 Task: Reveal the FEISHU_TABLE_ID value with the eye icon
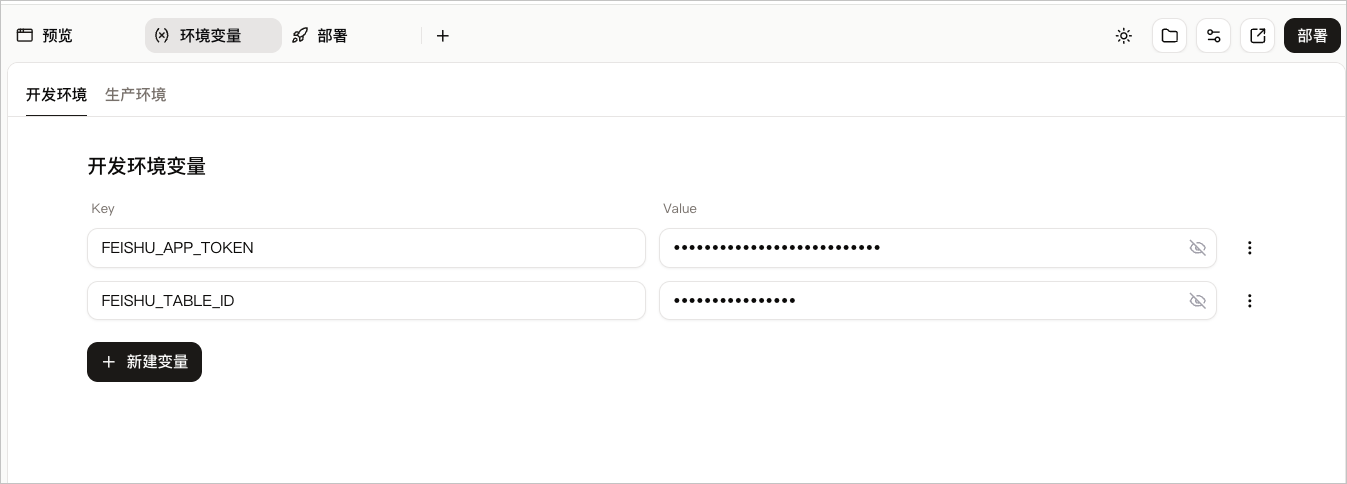point(1197,301)
